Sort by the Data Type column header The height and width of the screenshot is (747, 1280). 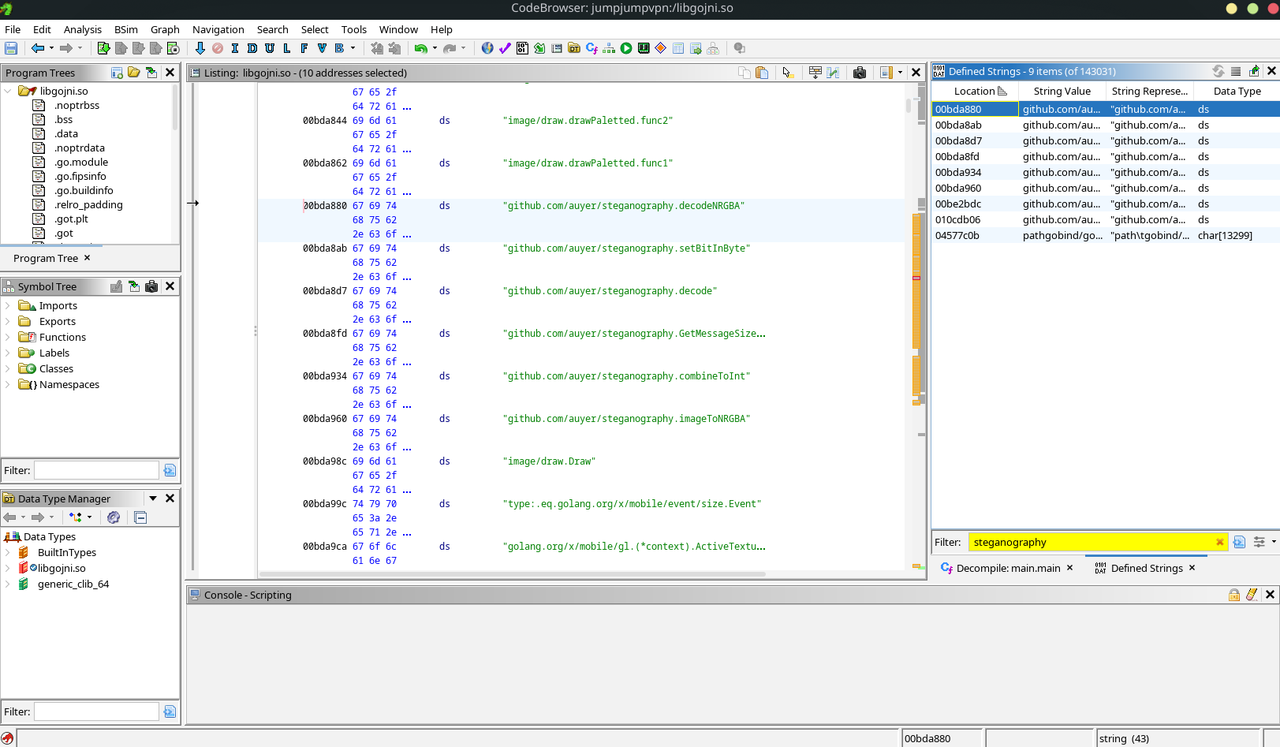(1237, 91)
